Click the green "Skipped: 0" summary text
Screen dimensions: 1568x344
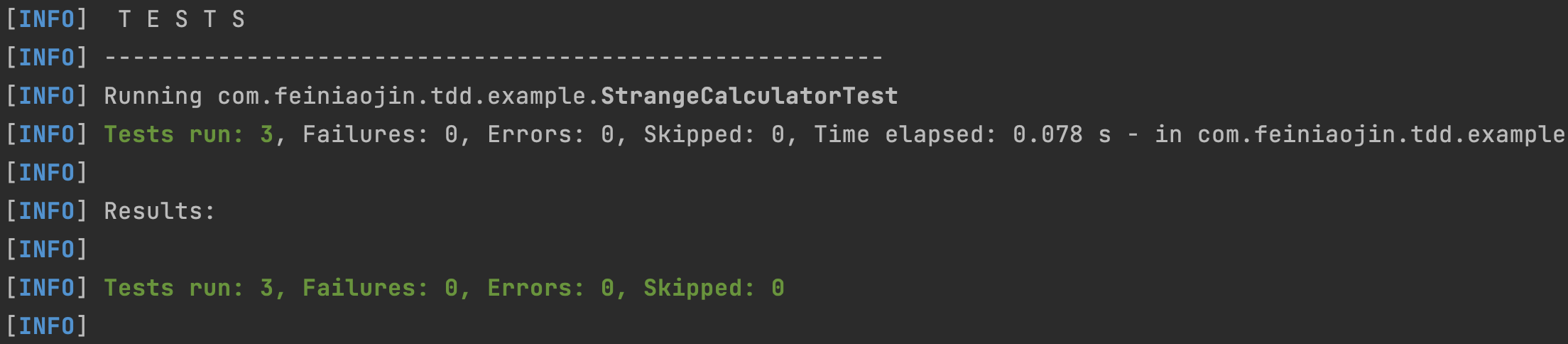point(714,288)
